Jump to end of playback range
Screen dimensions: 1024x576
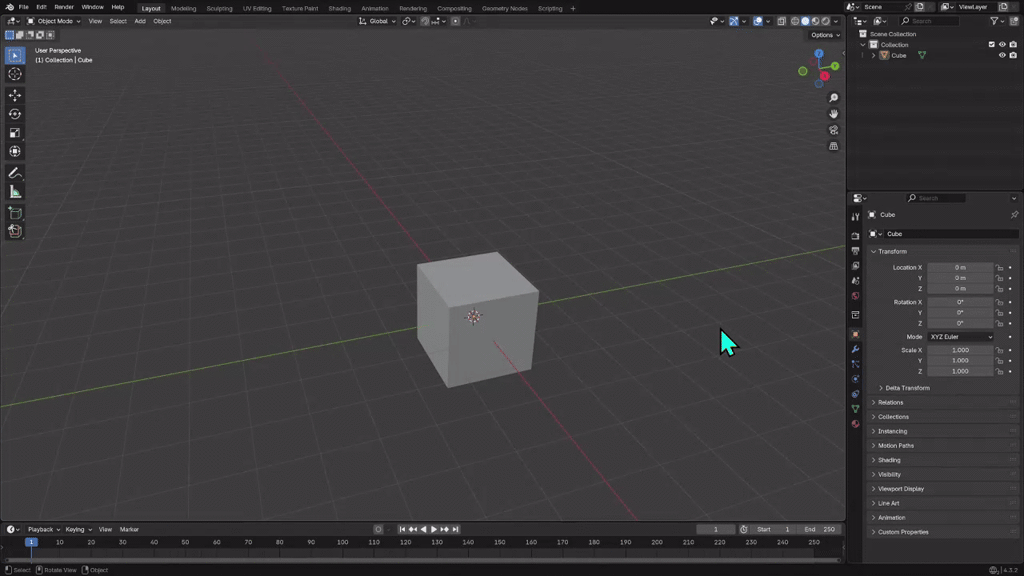(x=457, y=529)
